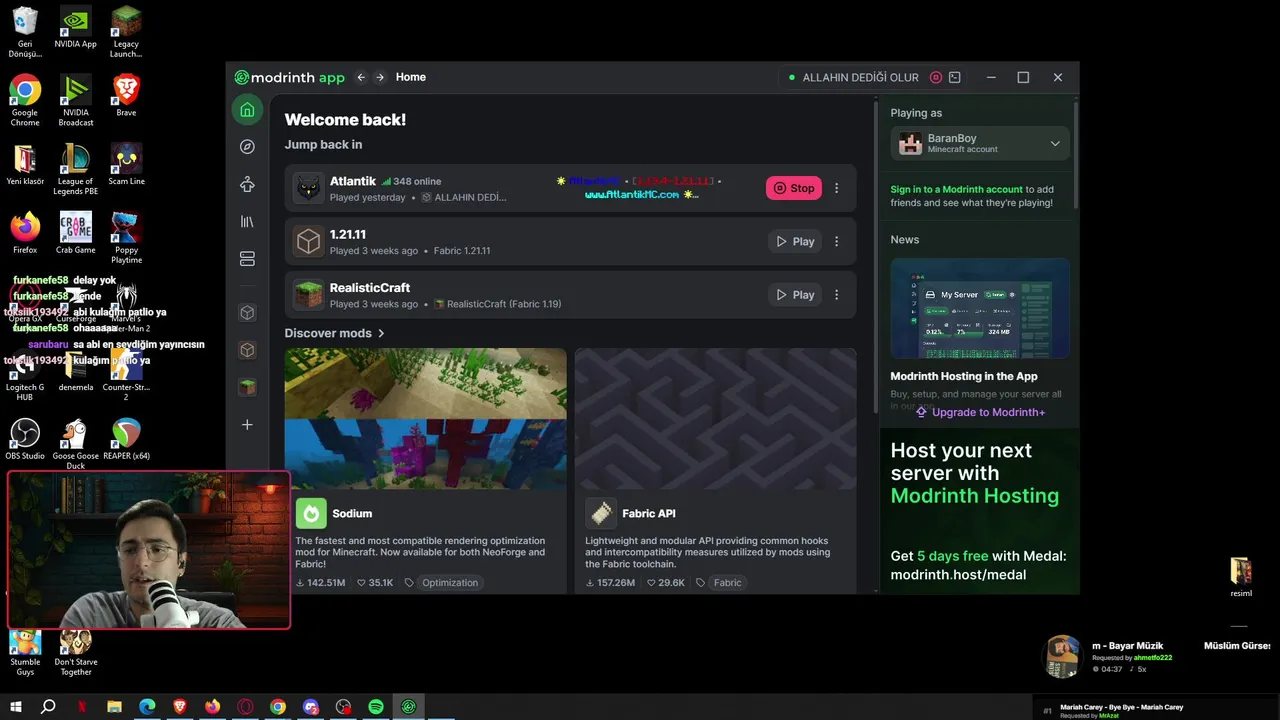Screen dimensions: 1280x720
Task: Create a new instance with plus icon
Action: tap(247, 425)
